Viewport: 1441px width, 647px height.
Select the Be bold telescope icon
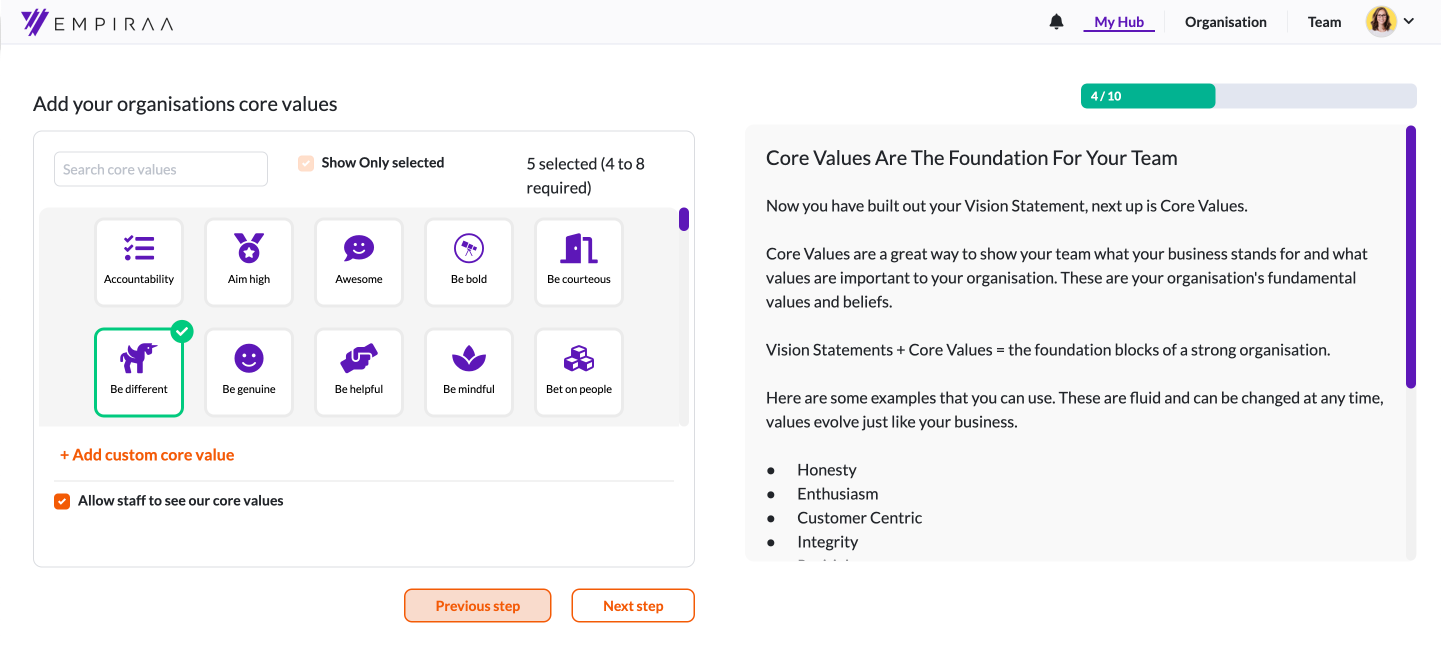pos(469,250)
